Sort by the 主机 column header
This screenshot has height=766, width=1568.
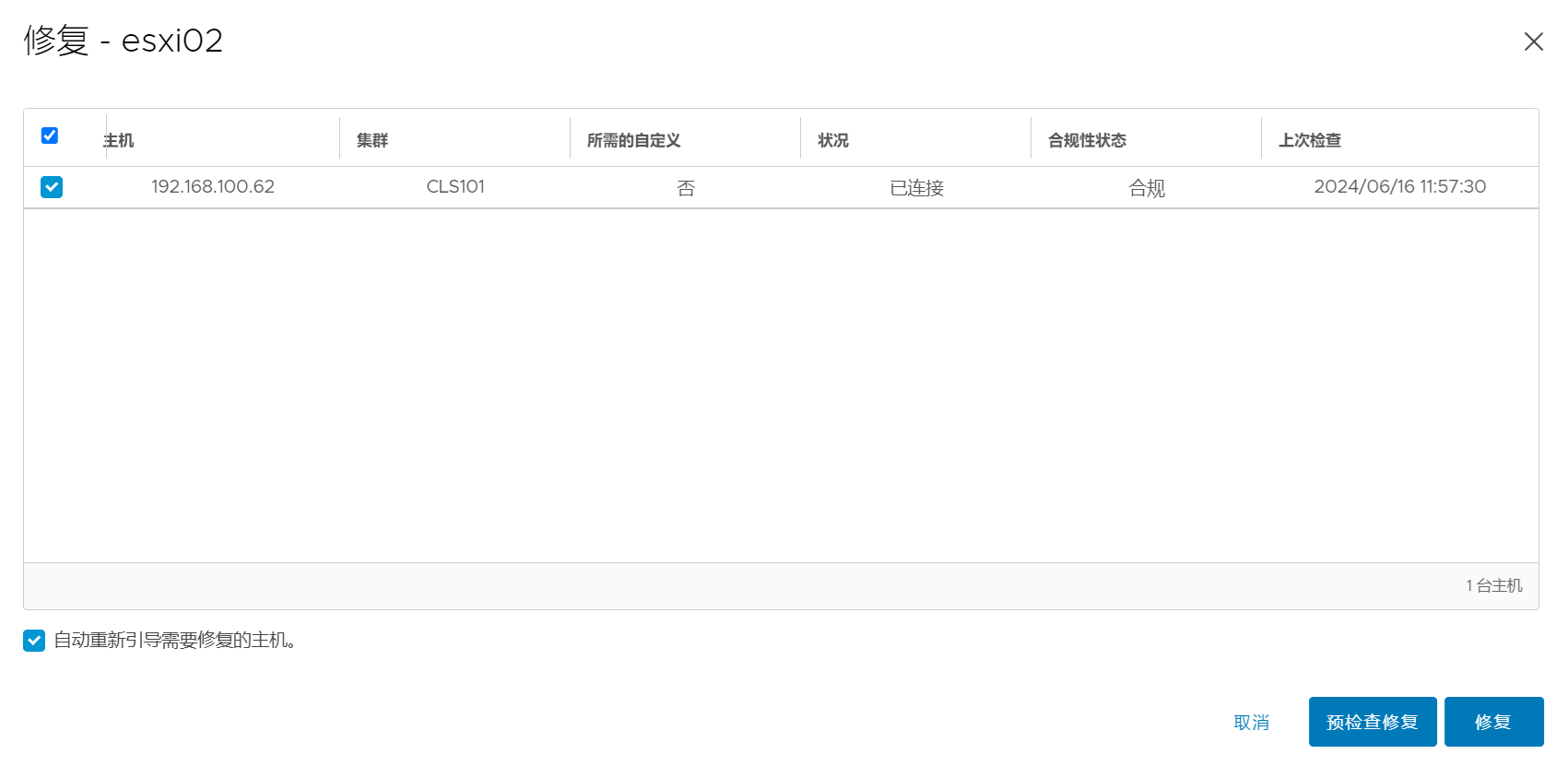[119, 140]
